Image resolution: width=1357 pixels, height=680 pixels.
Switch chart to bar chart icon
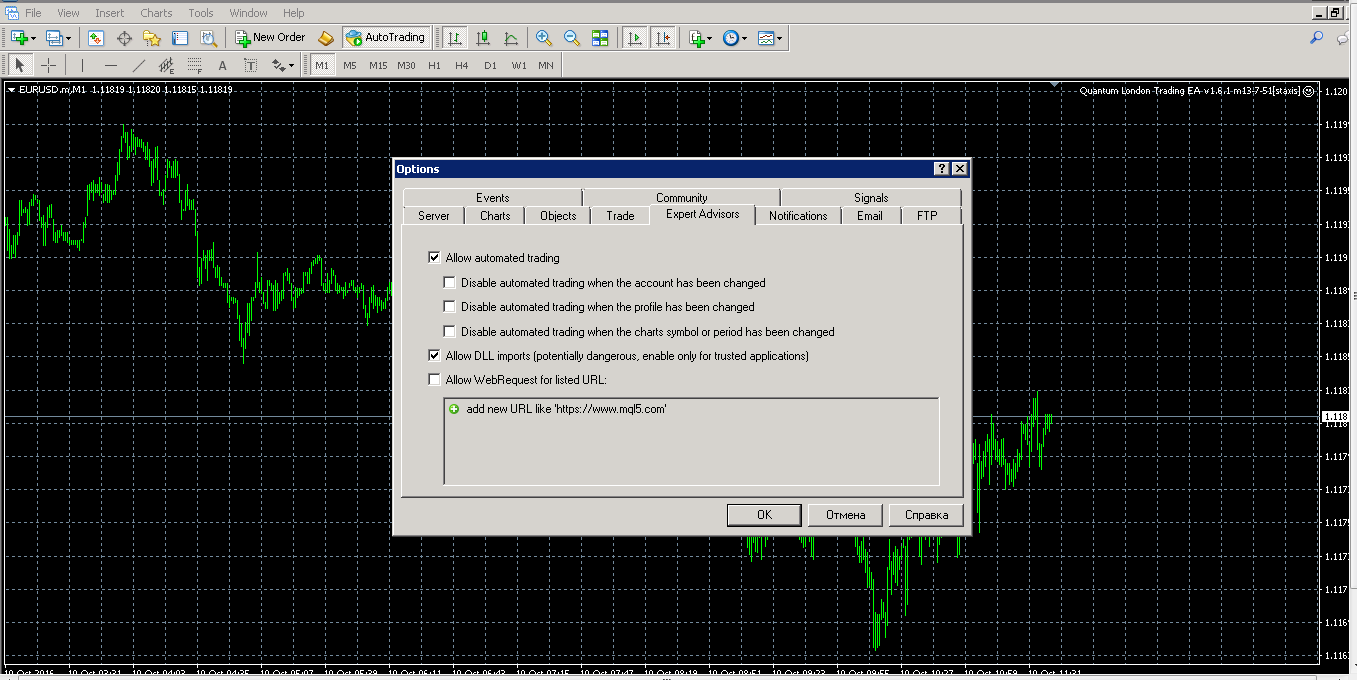[x=455, y=38]
